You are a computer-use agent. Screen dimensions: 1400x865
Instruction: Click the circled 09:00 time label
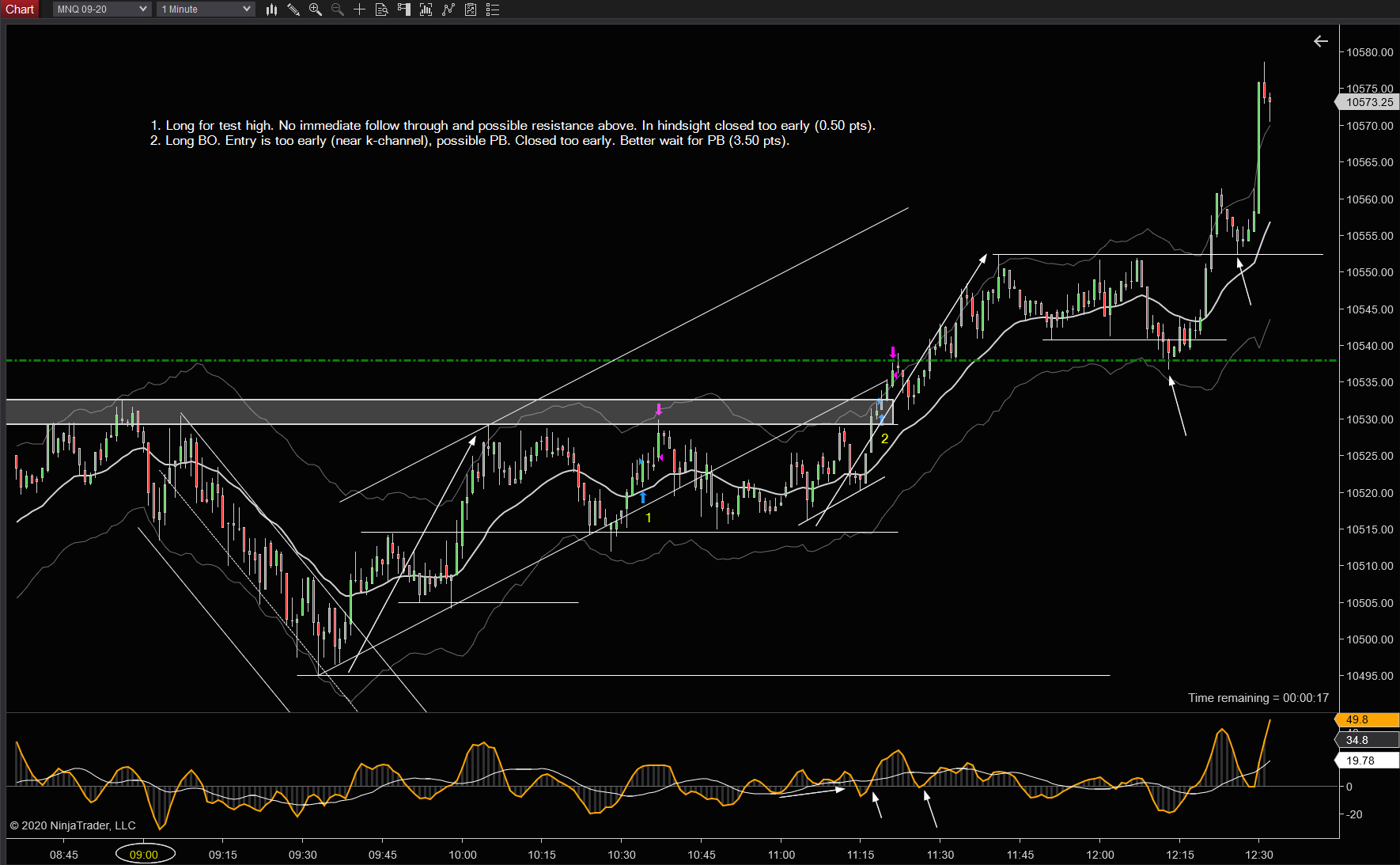click(144, 855)
